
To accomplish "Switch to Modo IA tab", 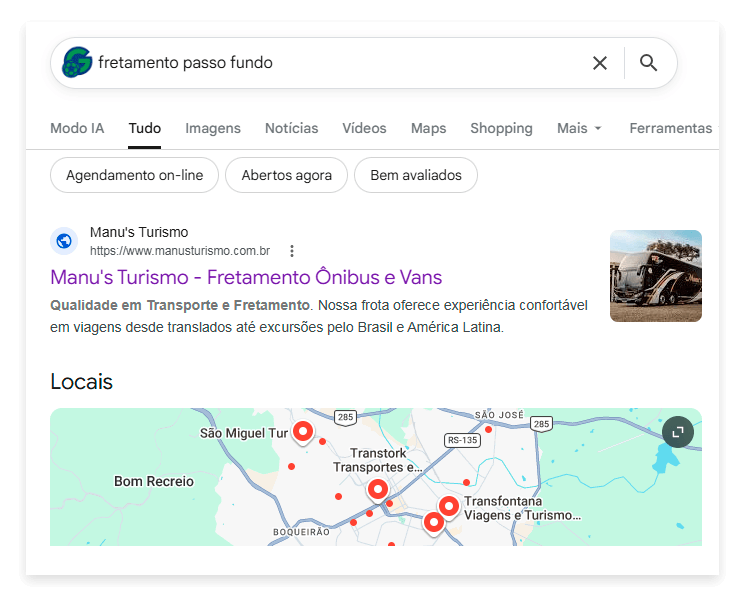I will [x=77, y=128].
